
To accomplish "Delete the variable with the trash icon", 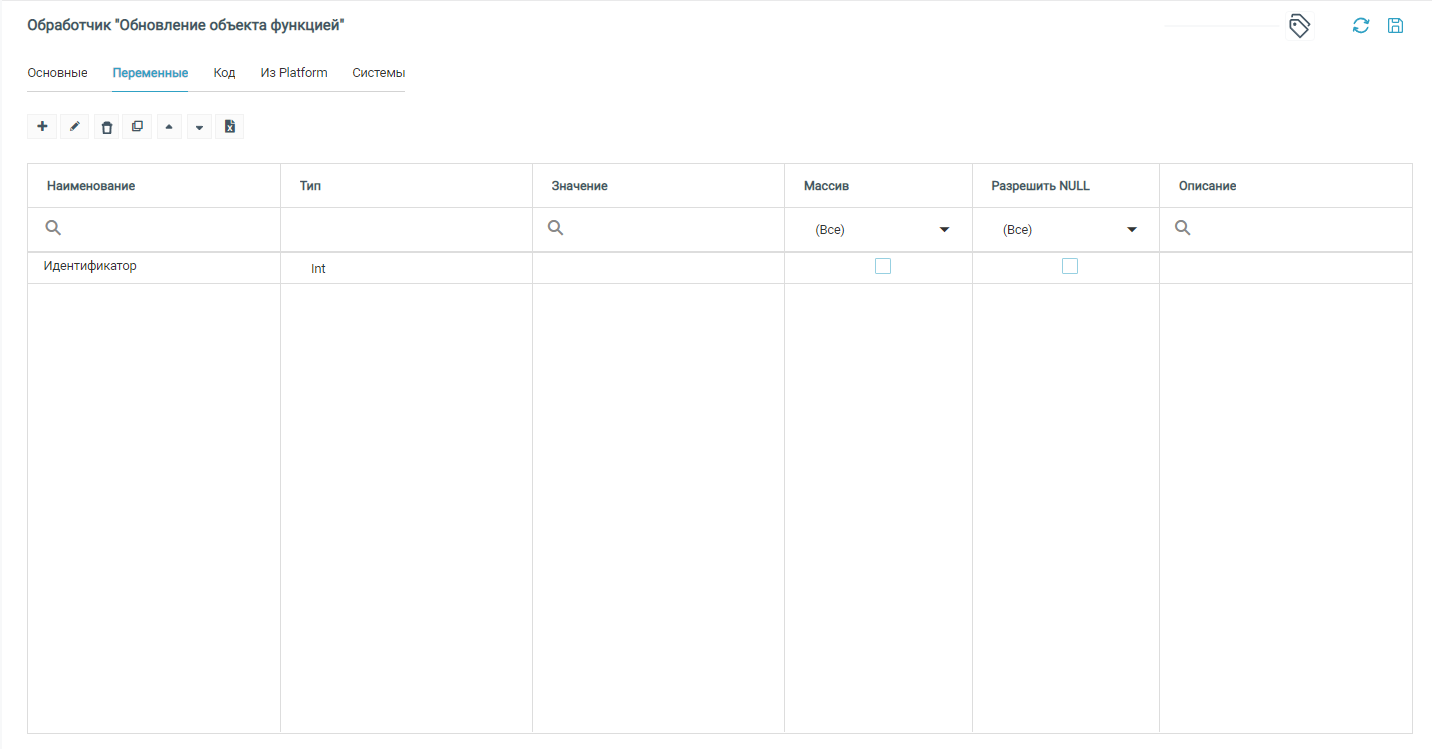I will click(x=106, y=127).
